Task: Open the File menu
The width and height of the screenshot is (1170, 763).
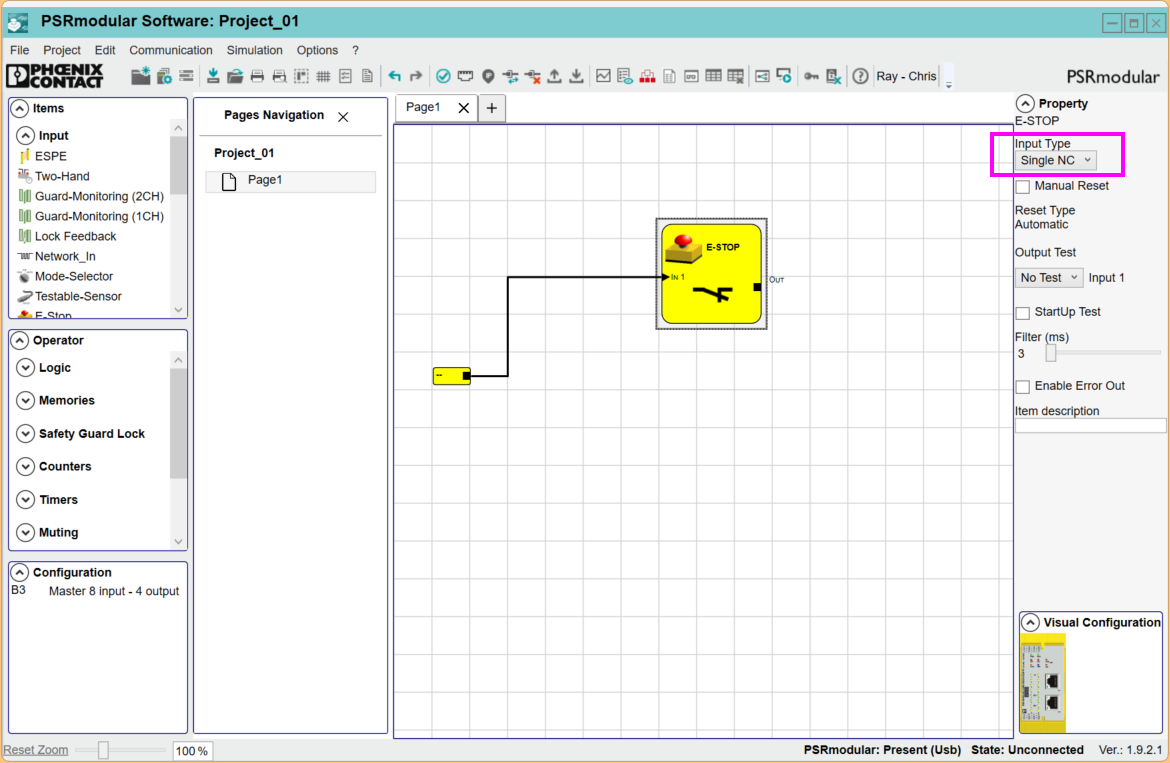Action: tap(19, 50)
